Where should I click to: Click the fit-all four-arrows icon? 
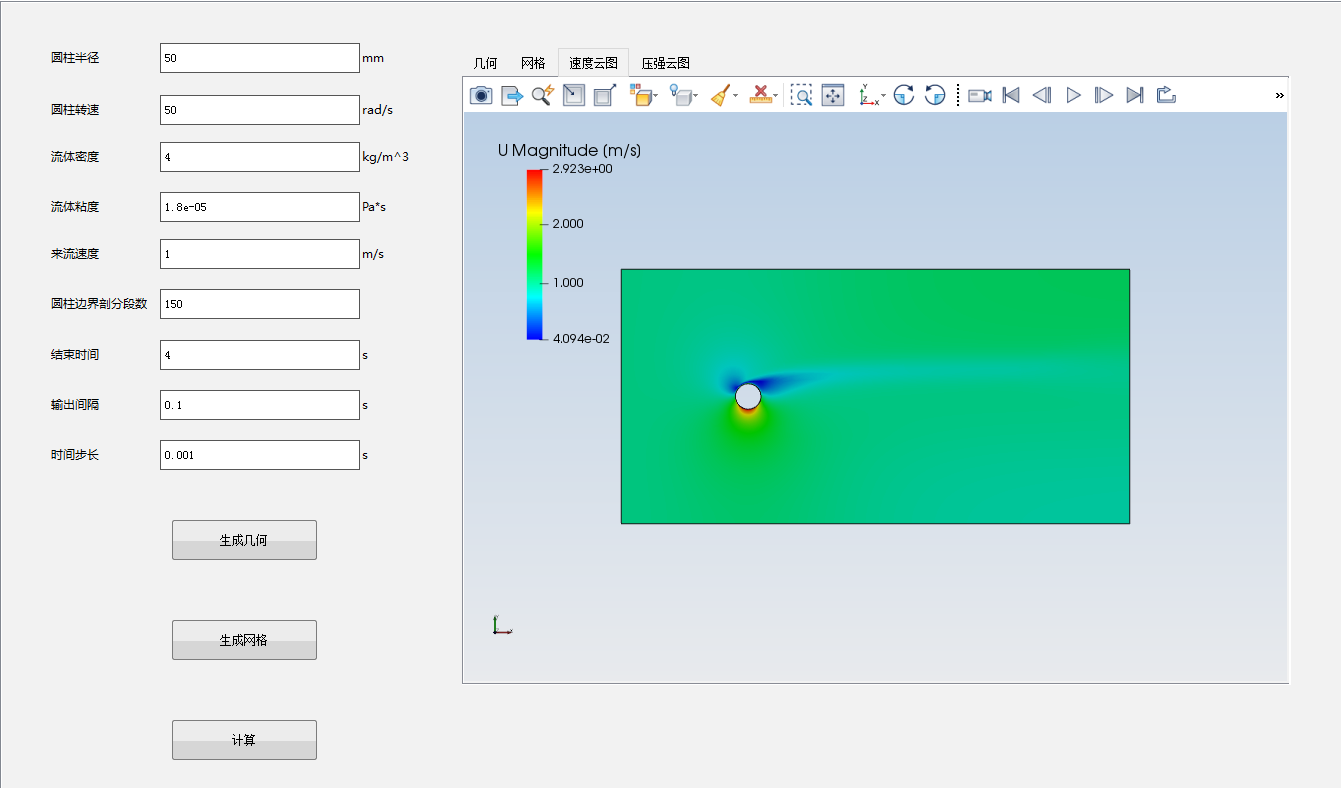pos(833,95)
